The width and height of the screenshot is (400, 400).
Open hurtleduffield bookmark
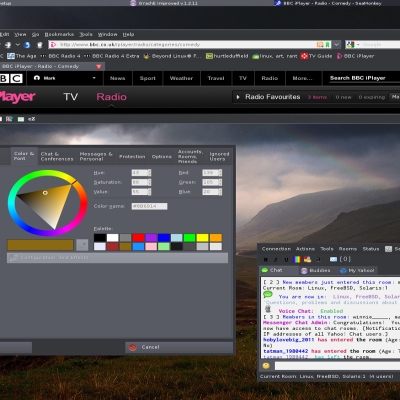(x=227, y=56)
